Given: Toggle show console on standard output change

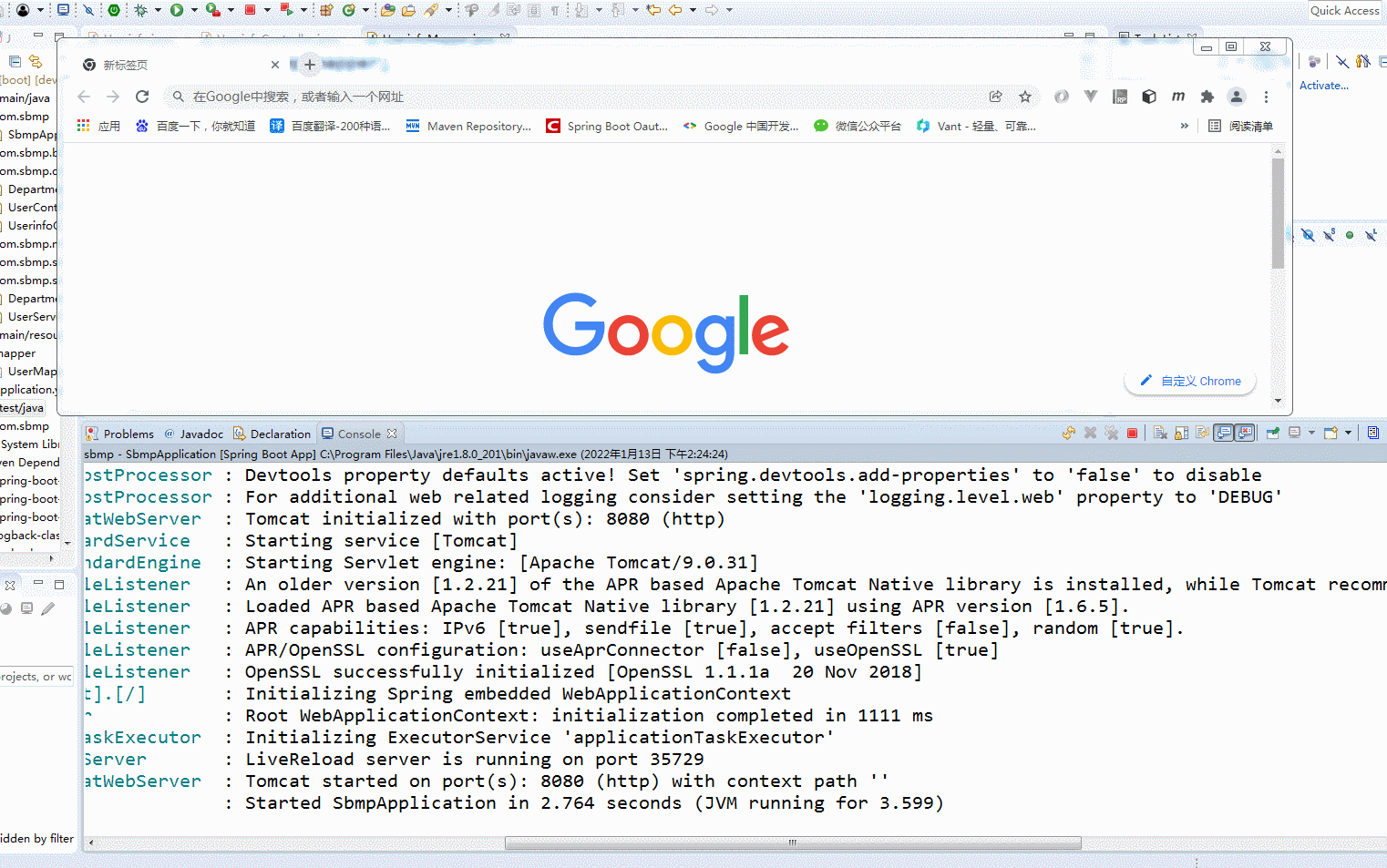Looking at the screenshot, I should tap(1224, 434).
